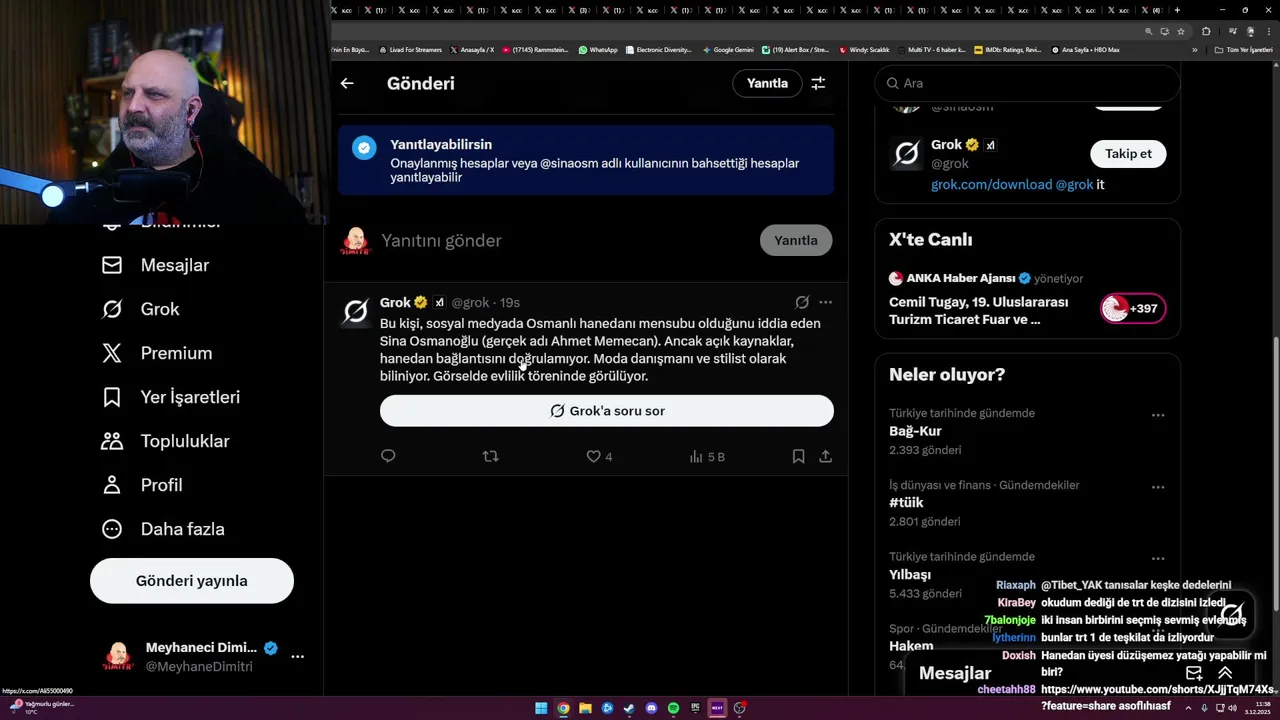Open Livad For Streamers bookmark
This screenshot has width=1280, height=720.
tap(409, 49)
